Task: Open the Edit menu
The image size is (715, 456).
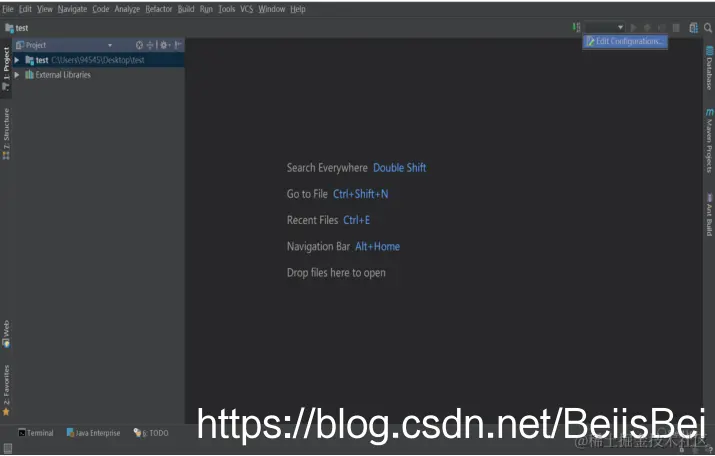Action: pos(25,9)
